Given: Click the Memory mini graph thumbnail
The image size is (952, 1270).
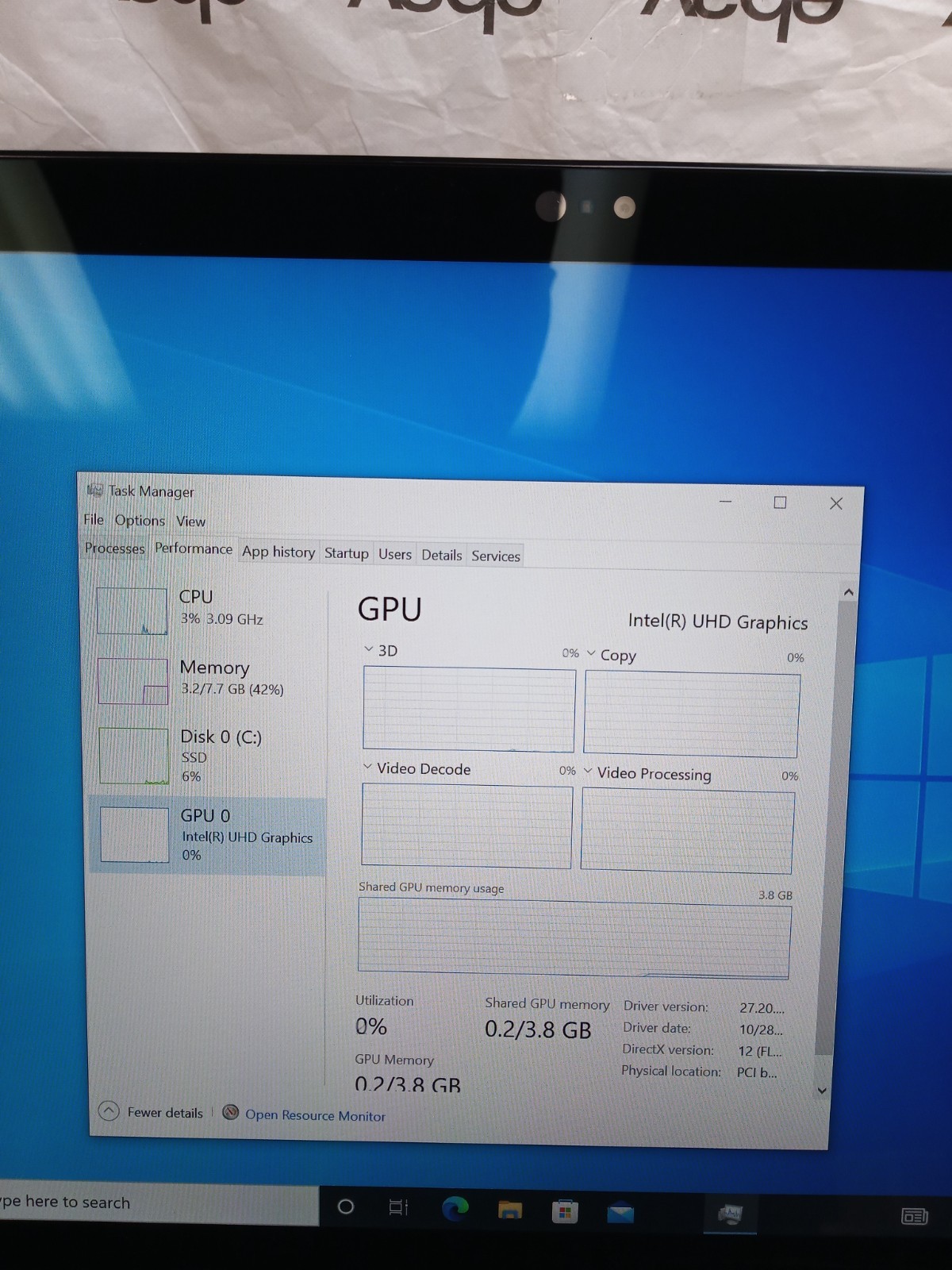Looking at the screenshot, I should [x=132, y=681].
